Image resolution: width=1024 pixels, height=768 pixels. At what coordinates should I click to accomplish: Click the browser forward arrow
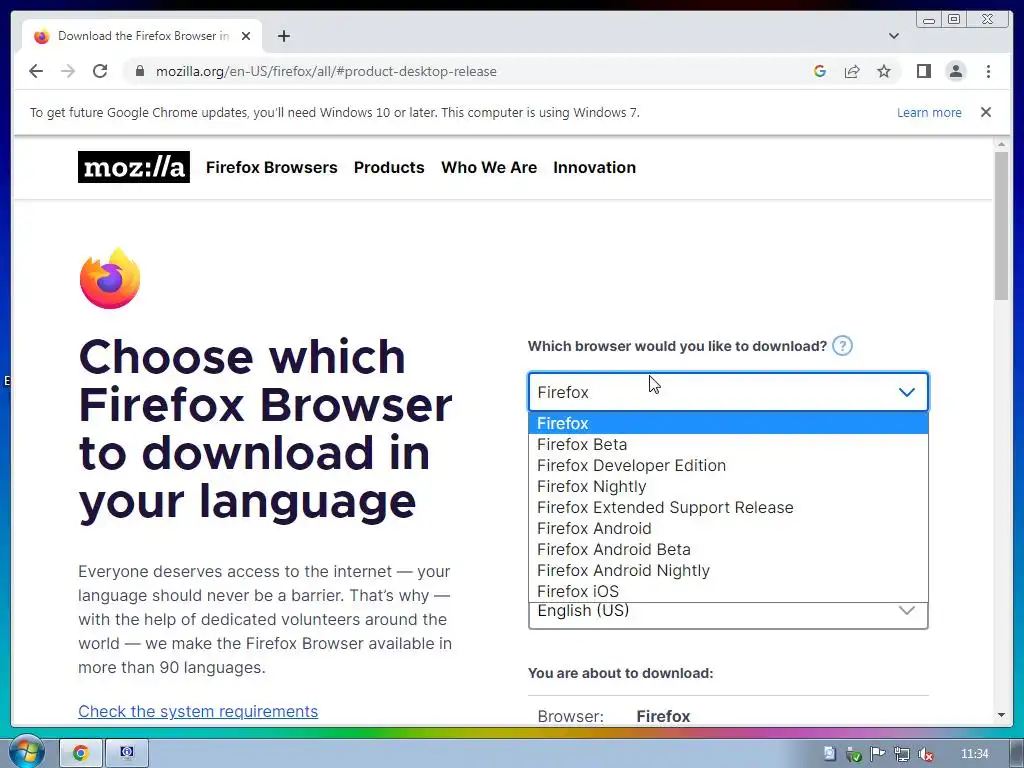point(68,71)
